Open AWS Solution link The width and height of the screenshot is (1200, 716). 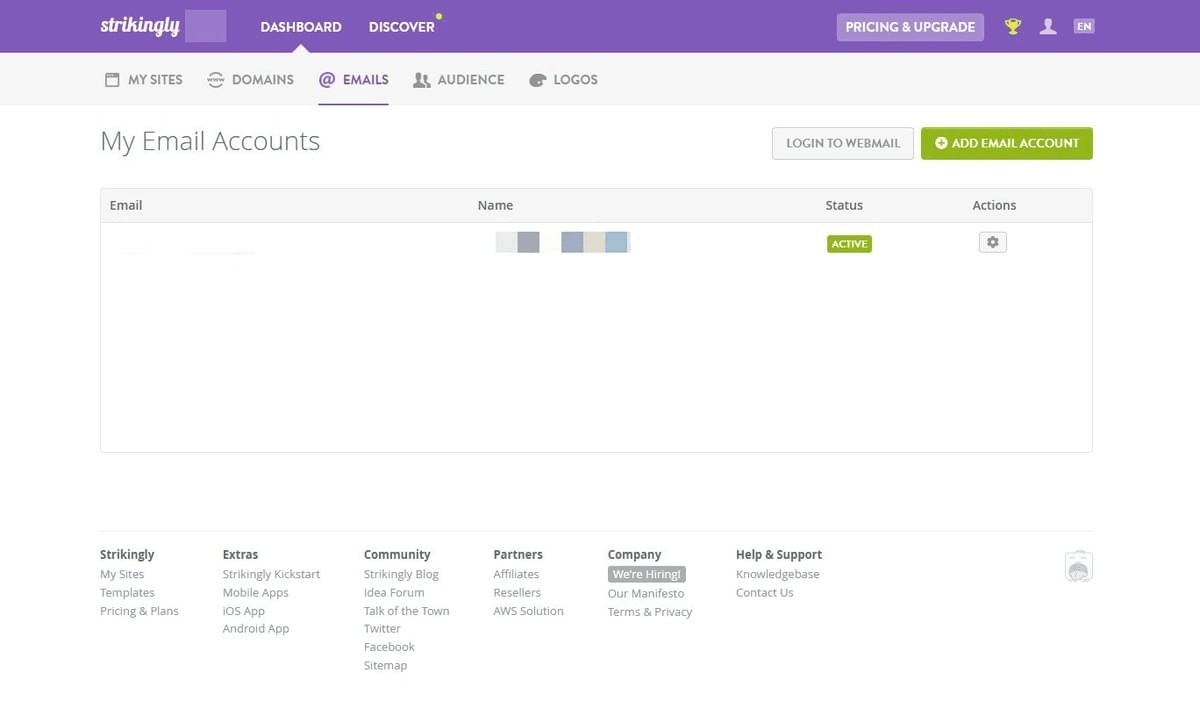(x=528, y=611)
